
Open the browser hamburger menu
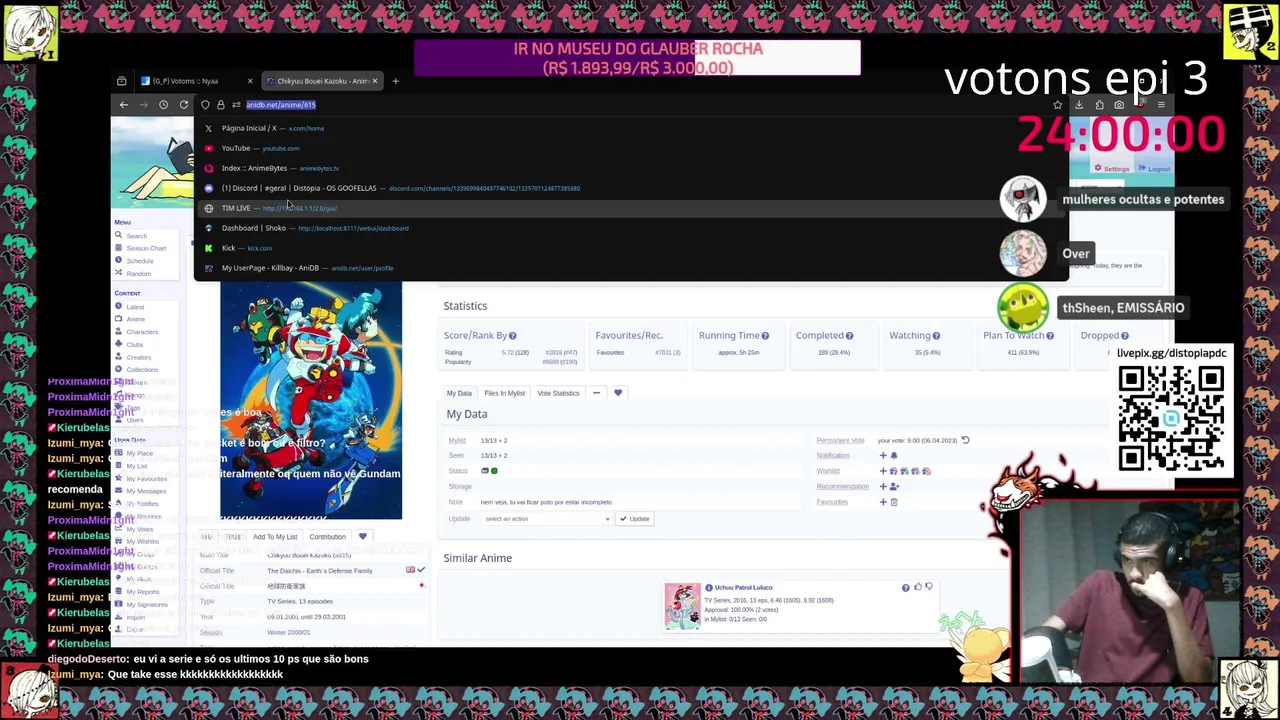tap(1161, 105)
